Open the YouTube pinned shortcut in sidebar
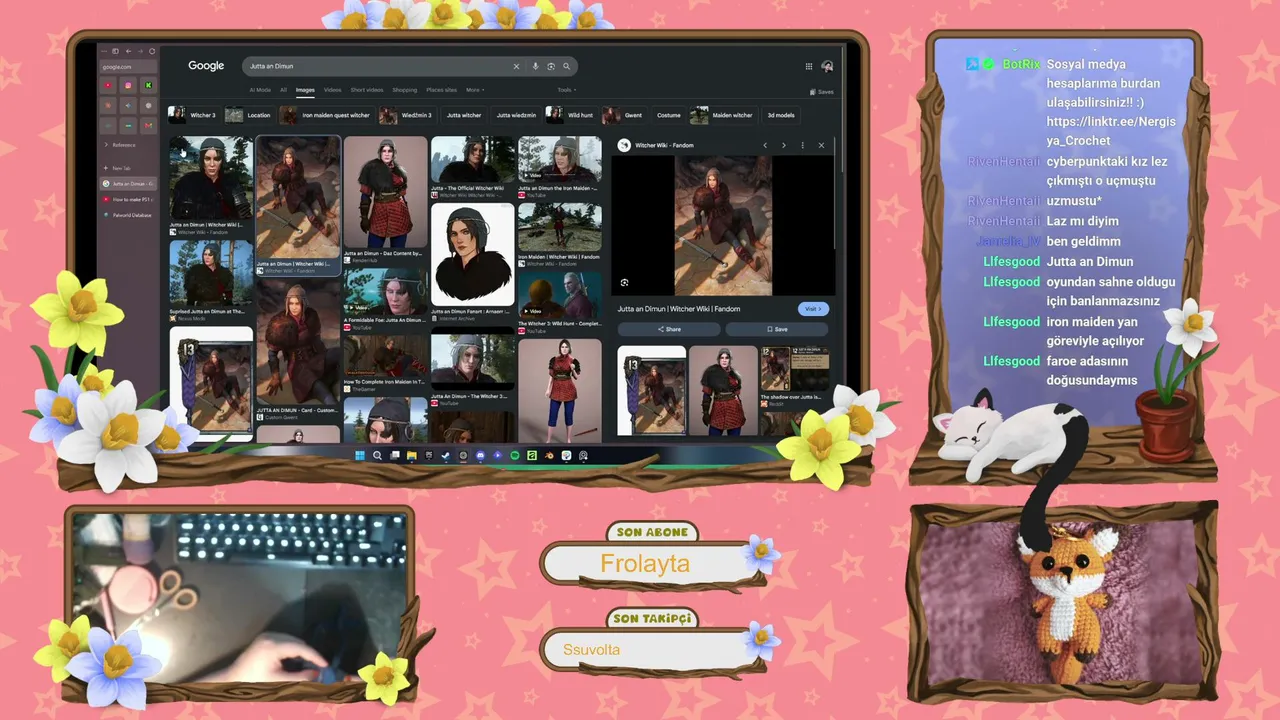The image size is (1280, 720). click(108, 85)
